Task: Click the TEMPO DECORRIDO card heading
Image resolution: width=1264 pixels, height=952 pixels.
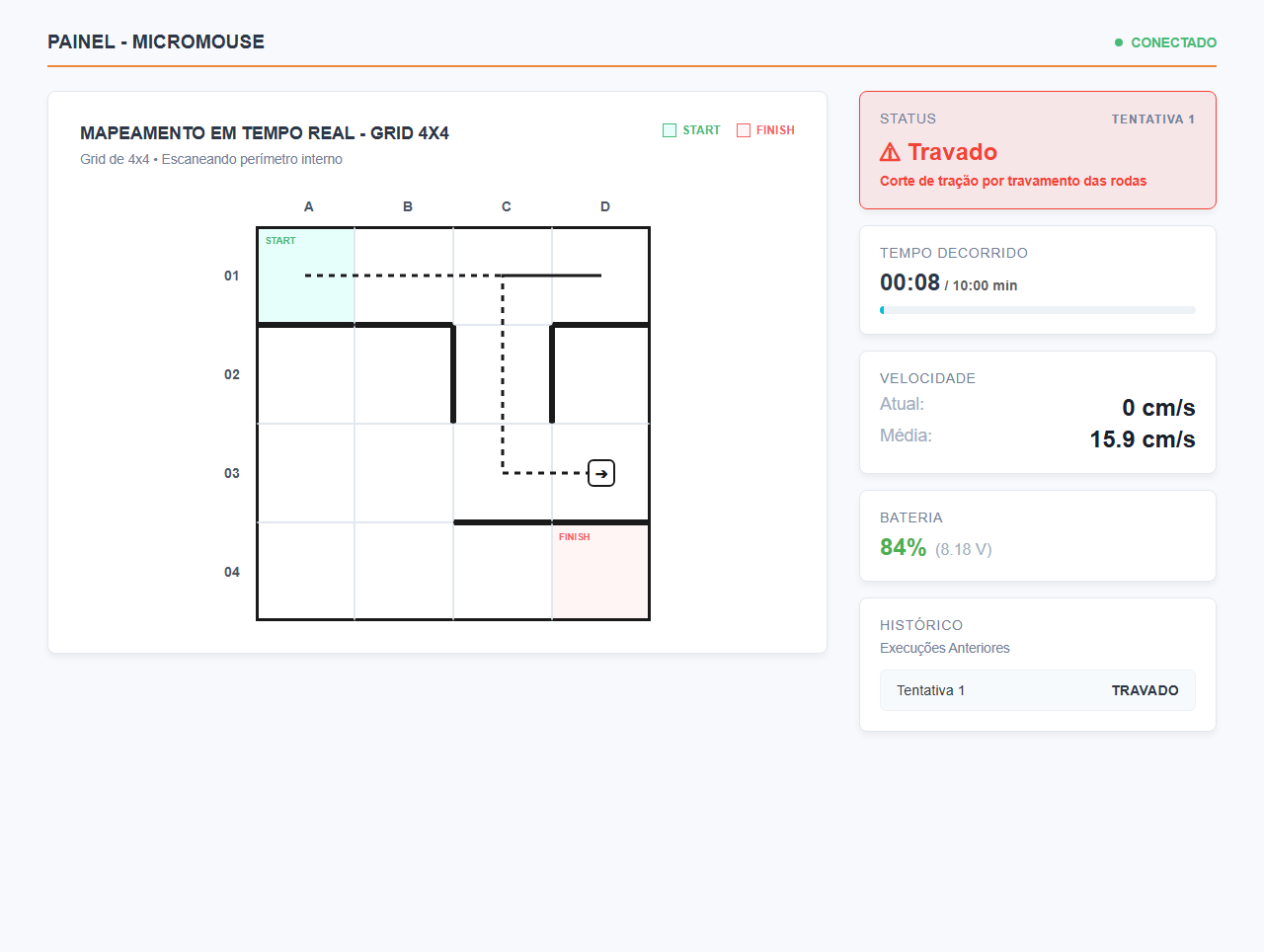Action: (x=954, y=253)
